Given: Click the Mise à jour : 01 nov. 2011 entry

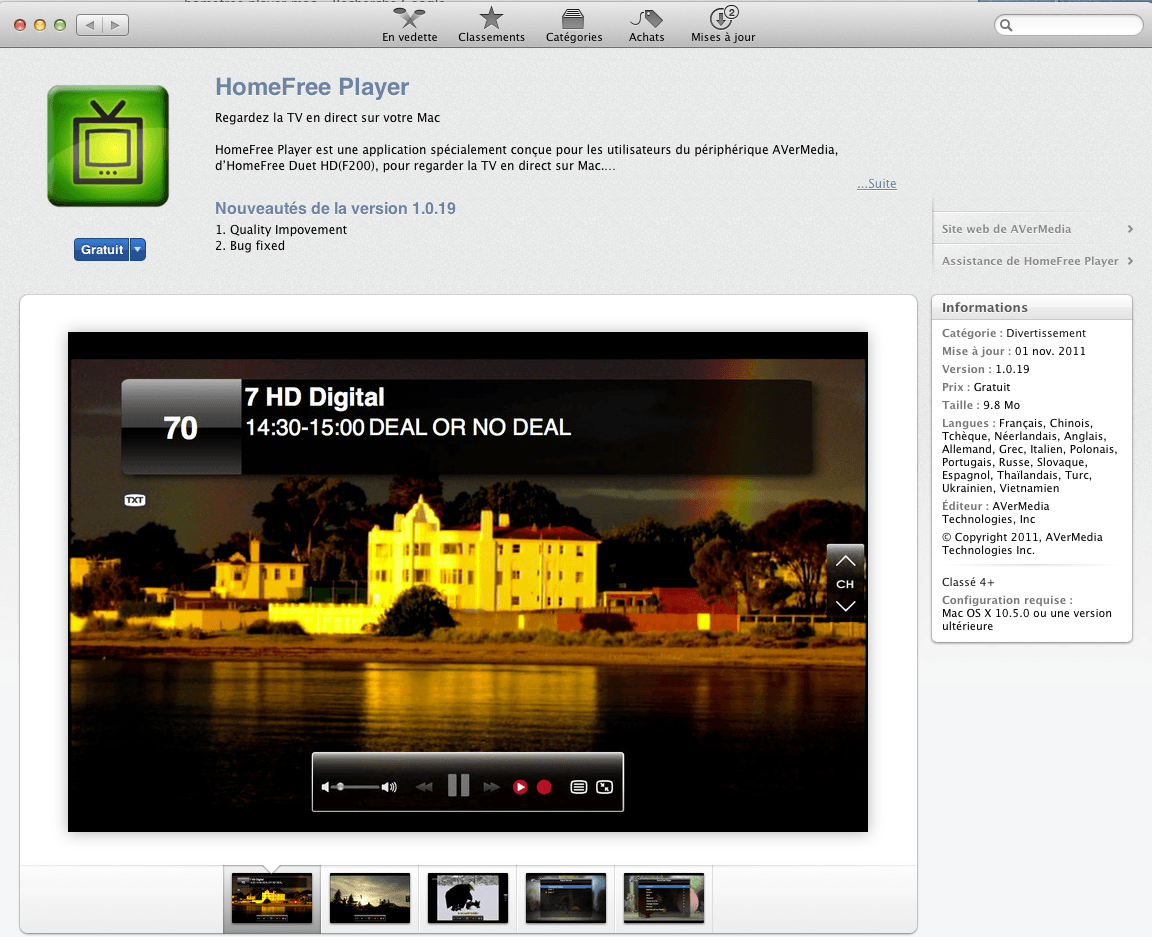Looking at the screenshot, I should (1014, 351).
